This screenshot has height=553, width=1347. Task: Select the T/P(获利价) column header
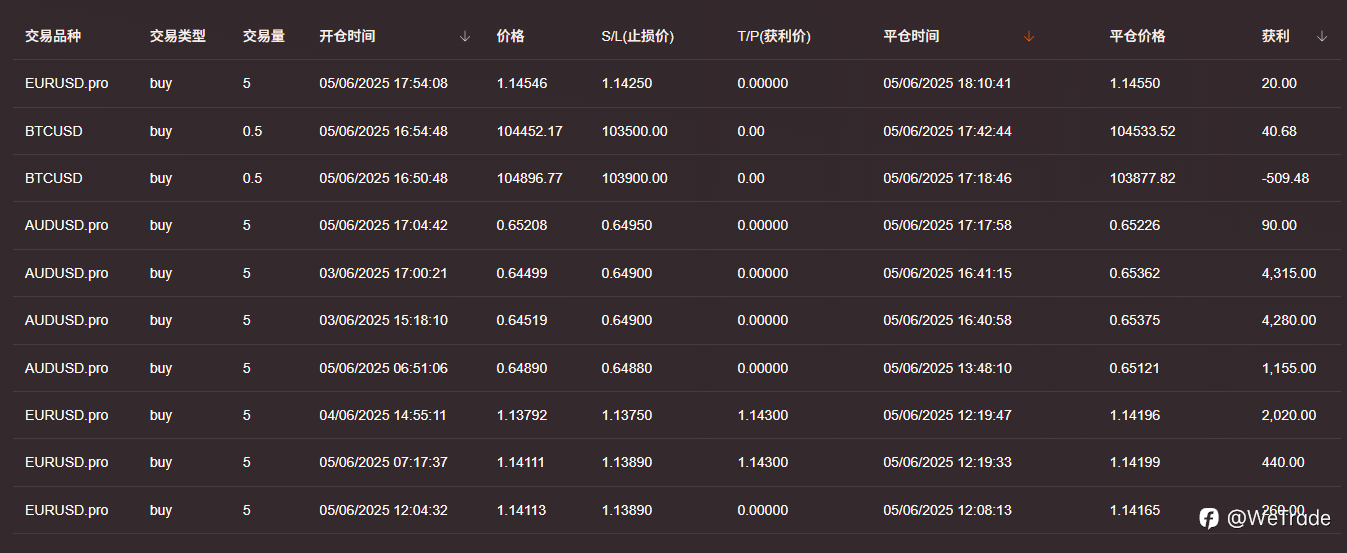[774, 36]
